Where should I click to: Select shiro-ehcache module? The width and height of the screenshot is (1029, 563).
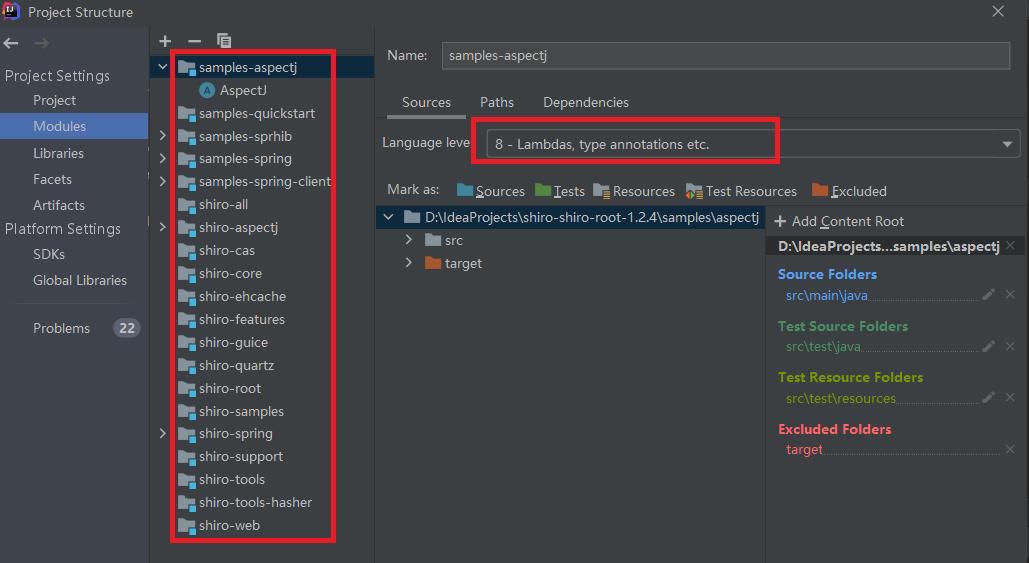click(242, 297)
